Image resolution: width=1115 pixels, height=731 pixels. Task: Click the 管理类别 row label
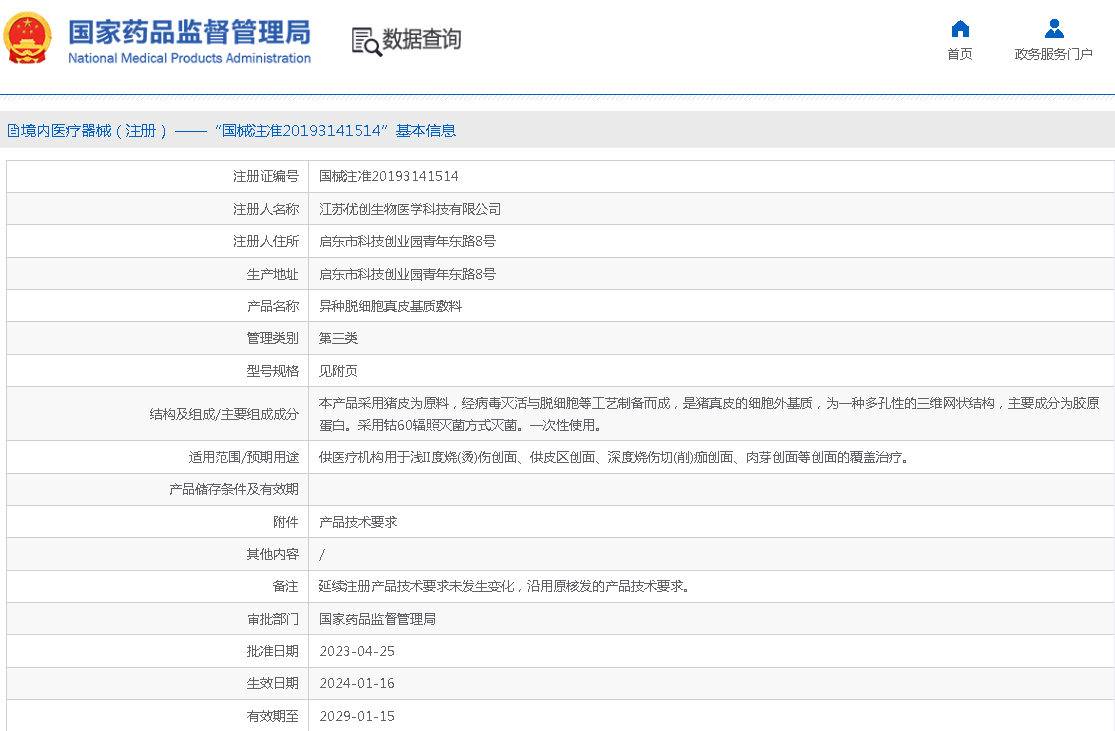point(273,338)
